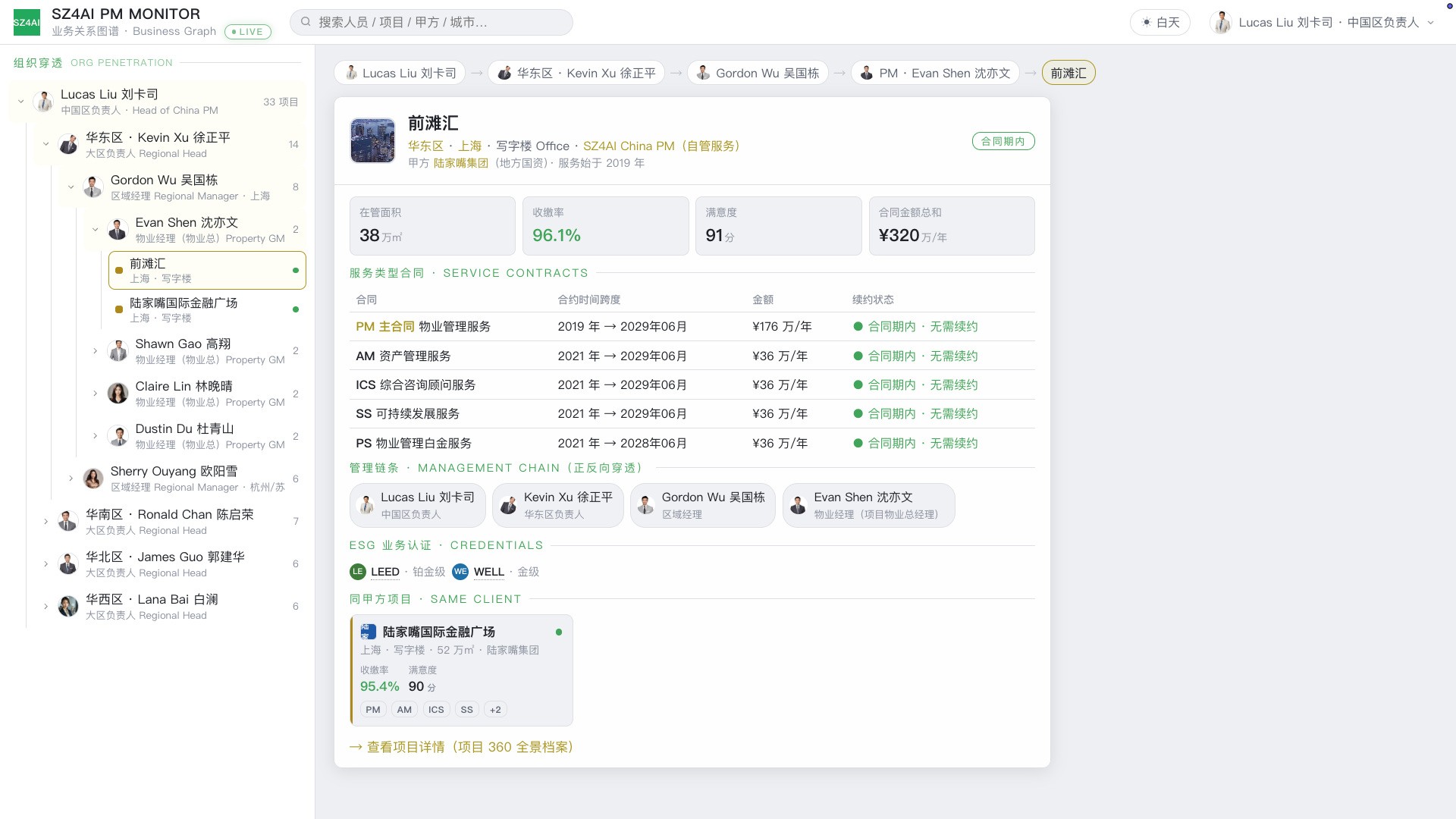Click Lucas Liu chip in management chain
This screenshot has width=1456, height=819.
coord(417,505)
